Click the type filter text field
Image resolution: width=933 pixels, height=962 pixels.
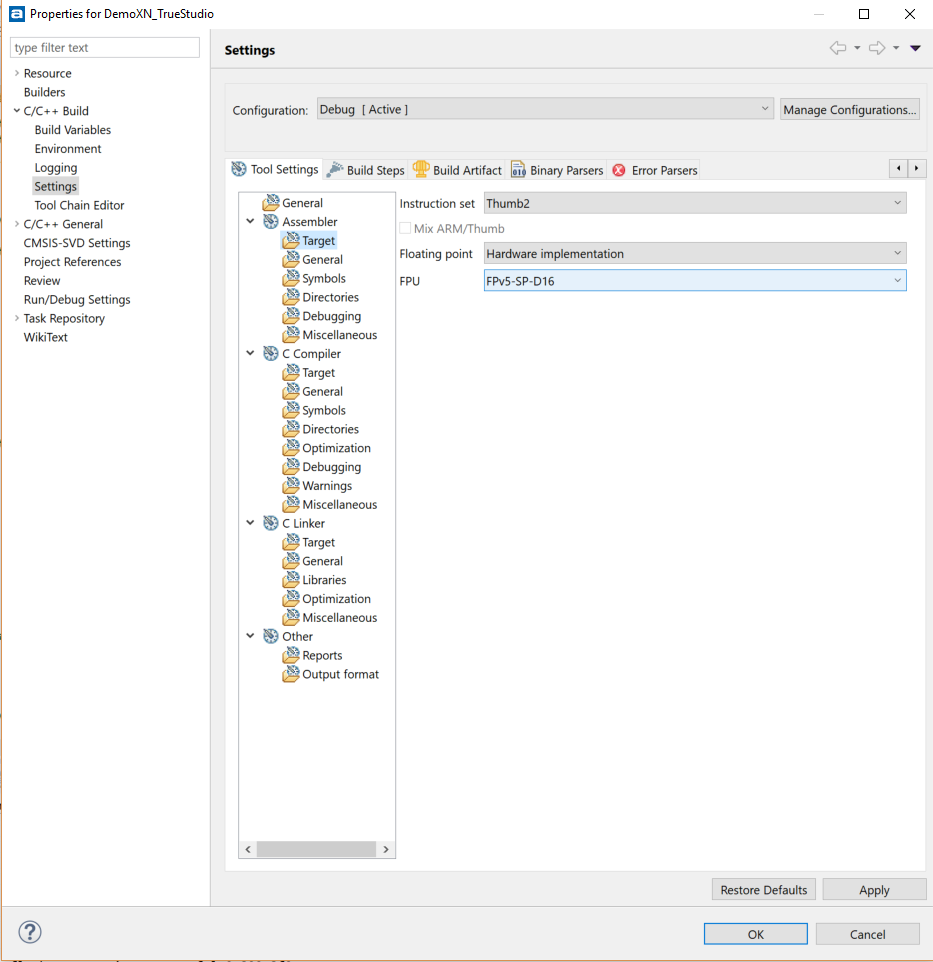tap(105, 48)
